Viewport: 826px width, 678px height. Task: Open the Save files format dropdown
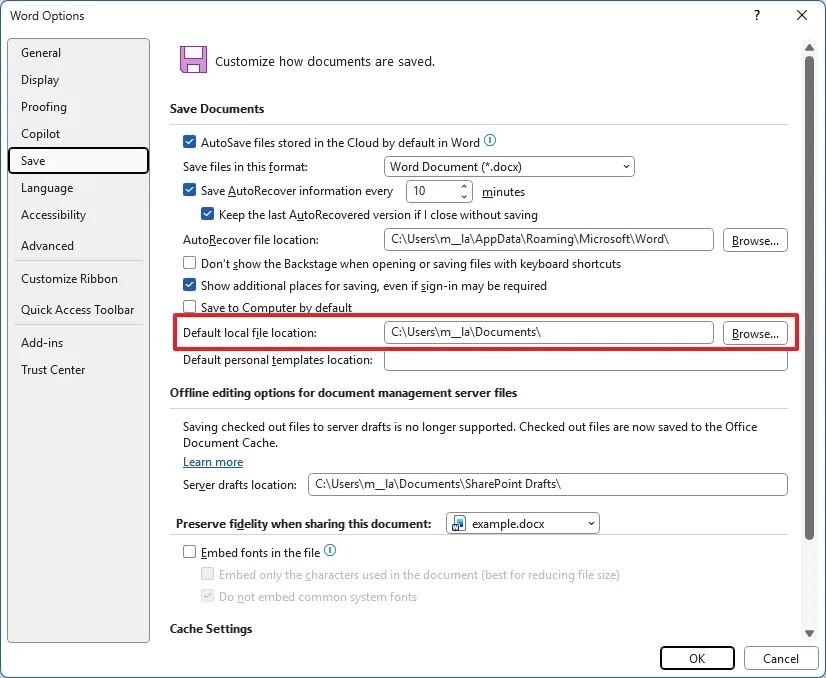click(626, 167)
